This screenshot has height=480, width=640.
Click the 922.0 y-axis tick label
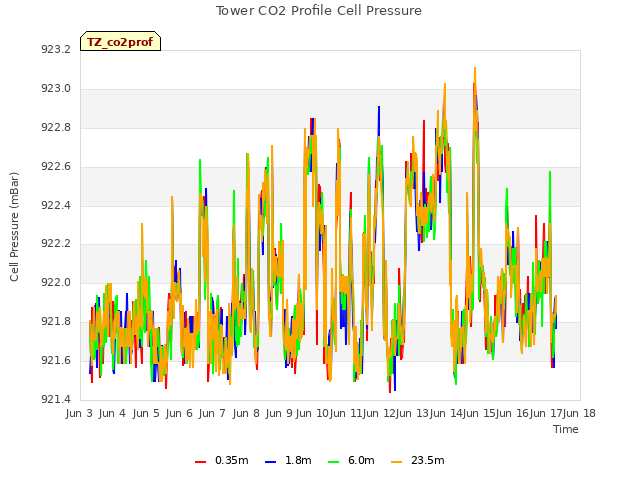56,282
